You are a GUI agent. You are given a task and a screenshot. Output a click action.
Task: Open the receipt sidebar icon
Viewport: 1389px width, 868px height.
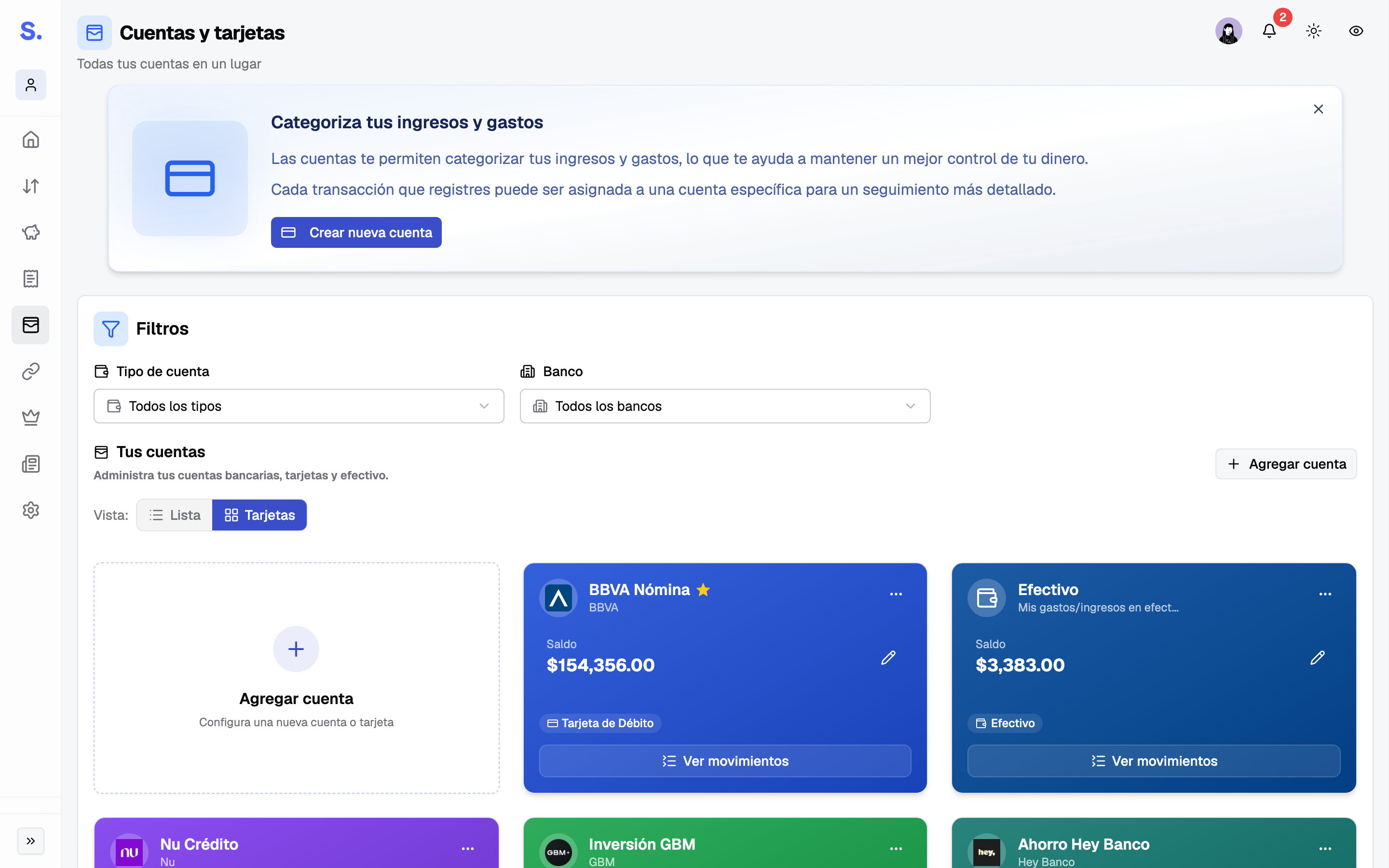click(31, 278)
